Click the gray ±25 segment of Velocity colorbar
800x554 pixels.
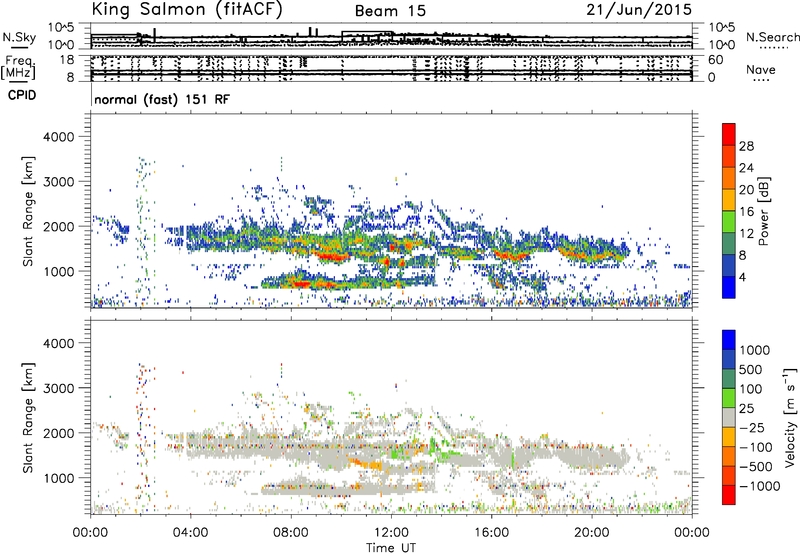point(729,417)
